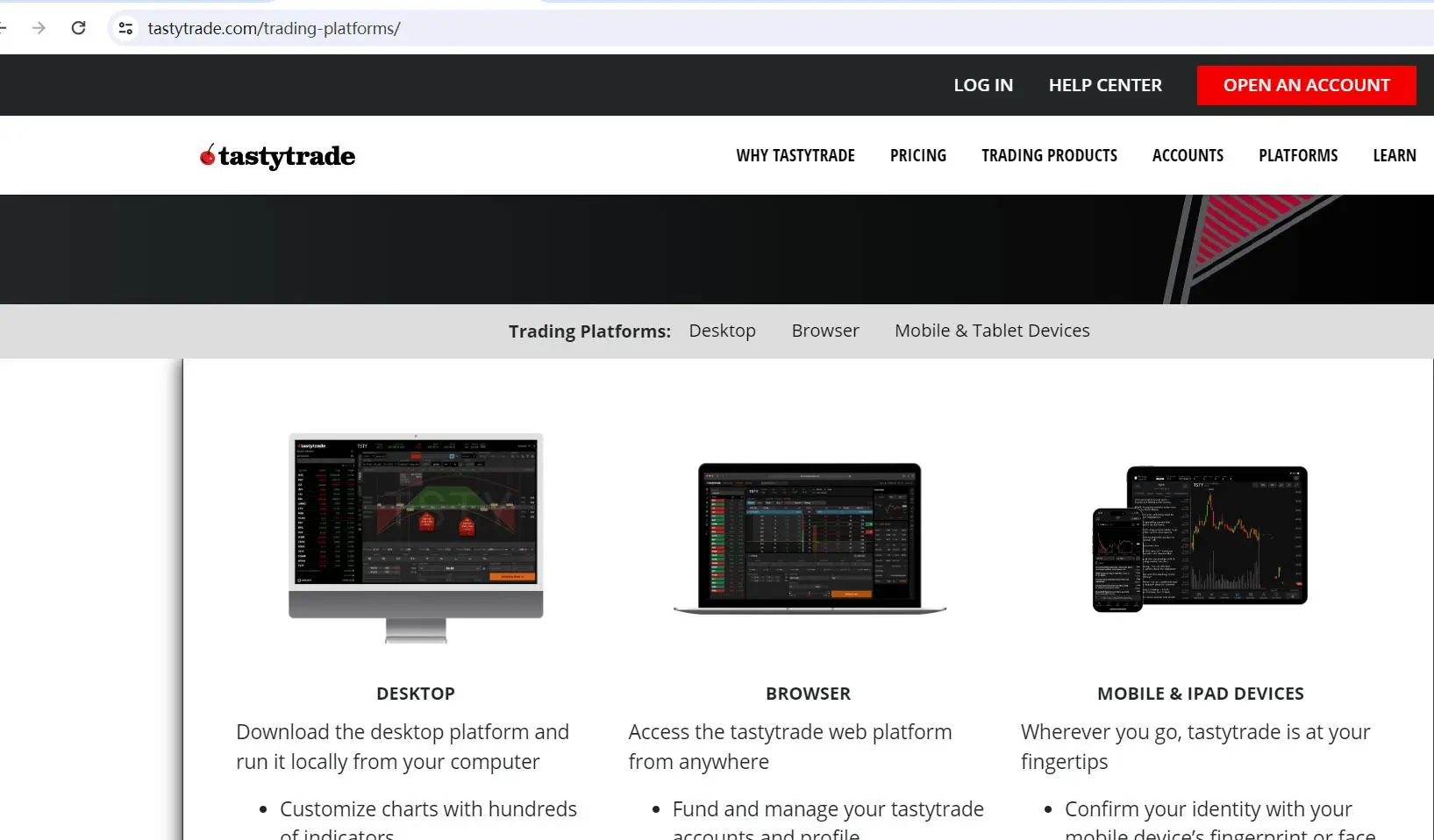Screen dimensions: 1434x840
Task: Jump to Desktop in Trading Platforms bar
Action: 722,331
